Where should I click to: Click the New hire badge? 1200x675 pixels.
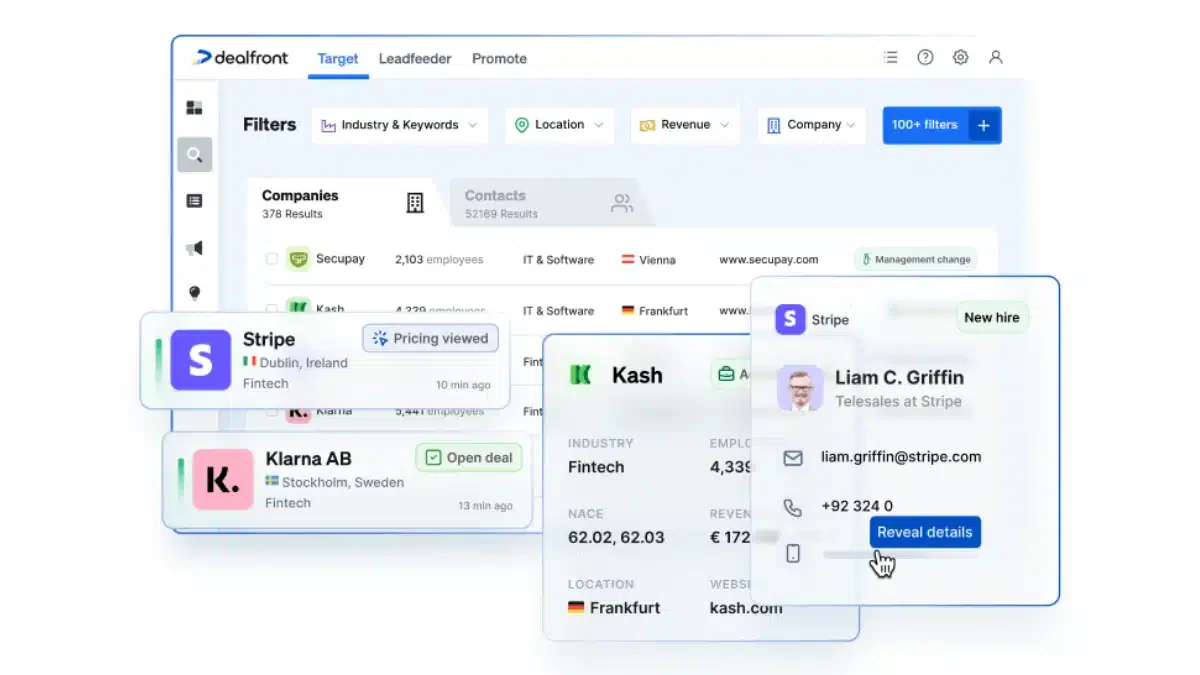[992, 317]
